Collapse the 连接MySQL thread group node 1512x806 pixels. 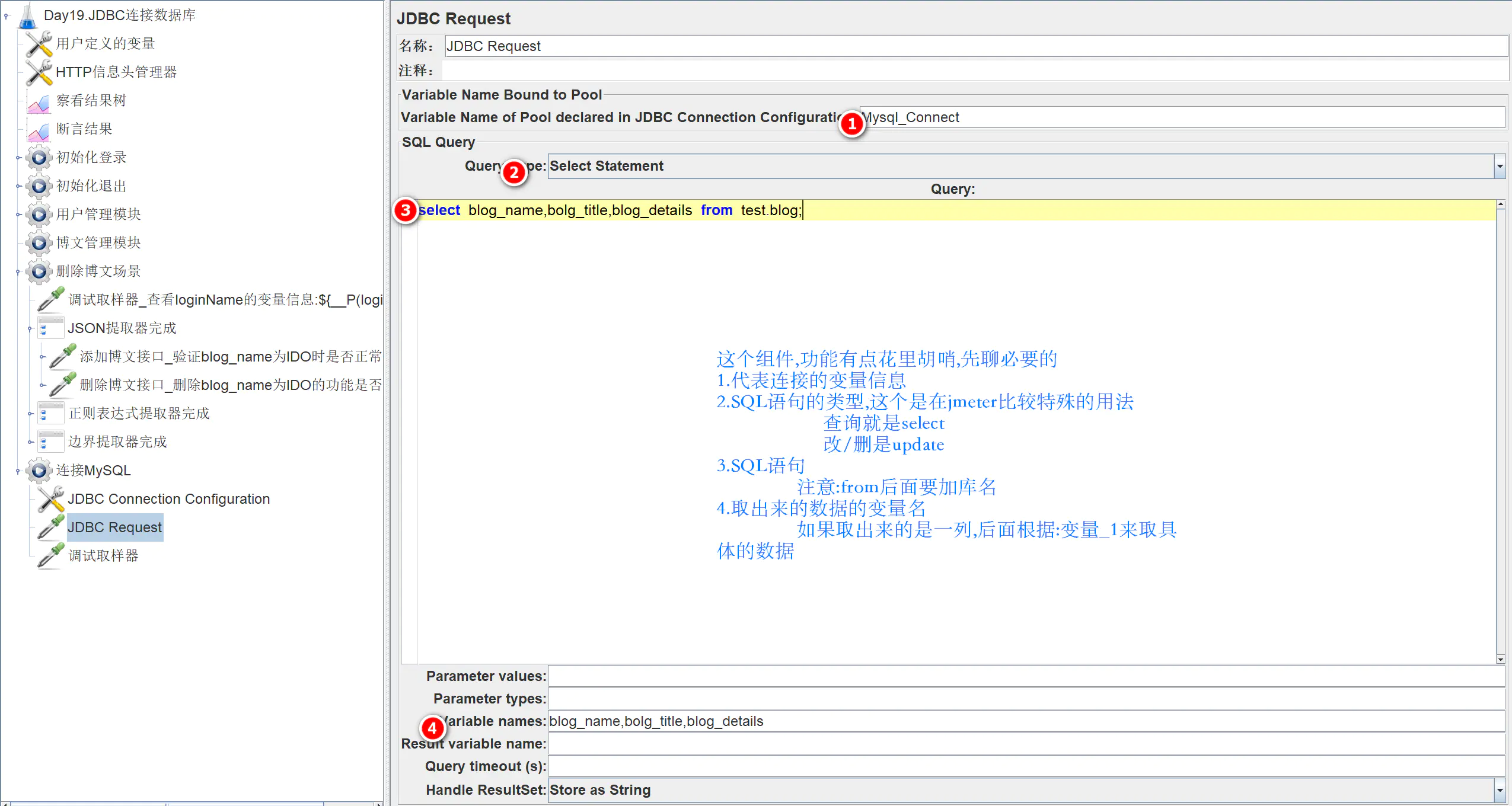pyautogui.click(x=18, y=471)
